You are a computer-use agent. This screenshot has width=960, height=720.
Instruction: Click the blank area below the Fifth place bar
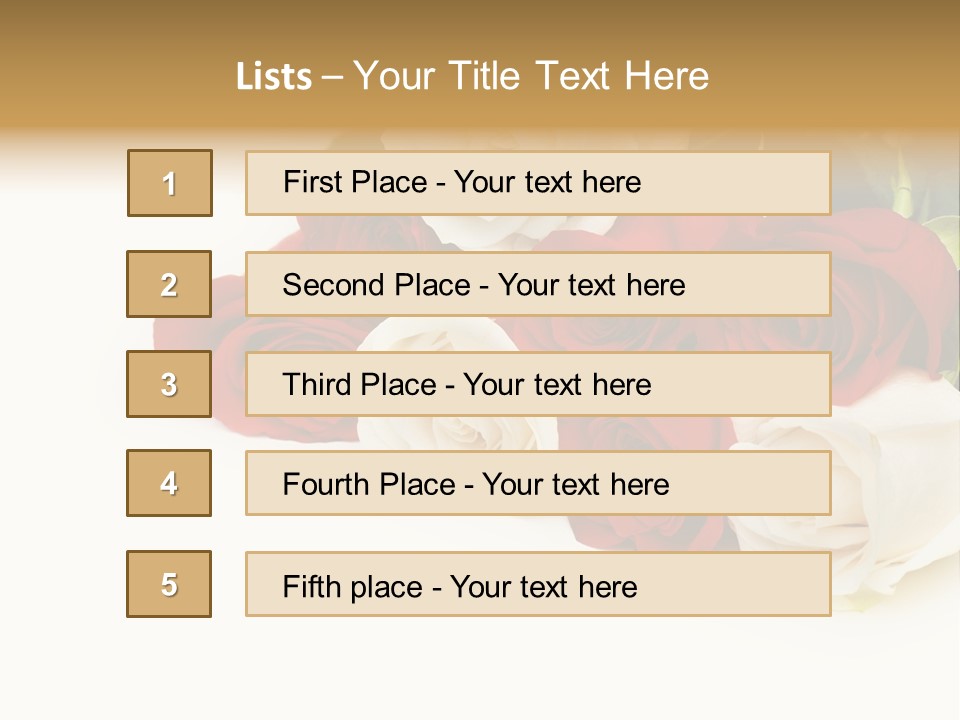pos(480,667)
